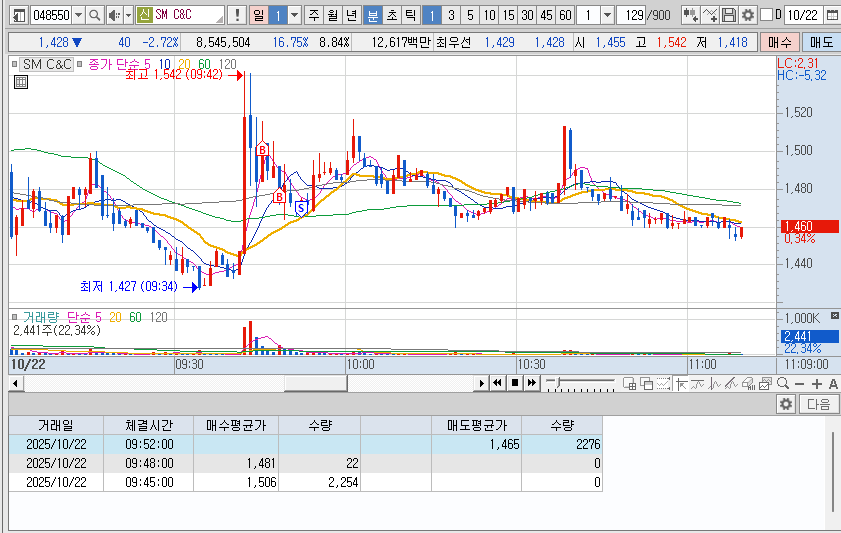Click the save disk icon in top toolbar
841x533 pixels.
tap(729, 15)
